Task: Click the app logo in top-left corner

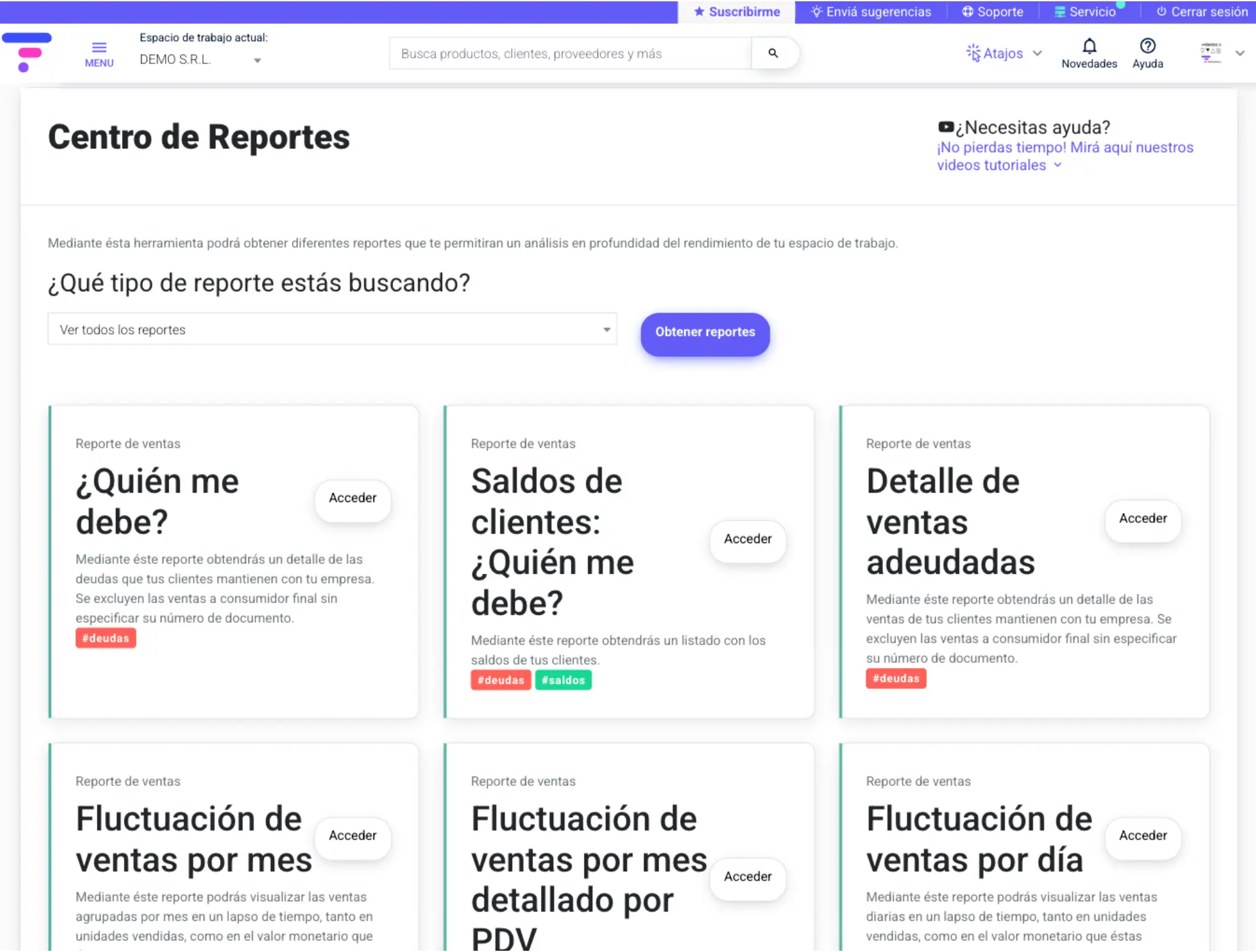Action: coord(27,52)
